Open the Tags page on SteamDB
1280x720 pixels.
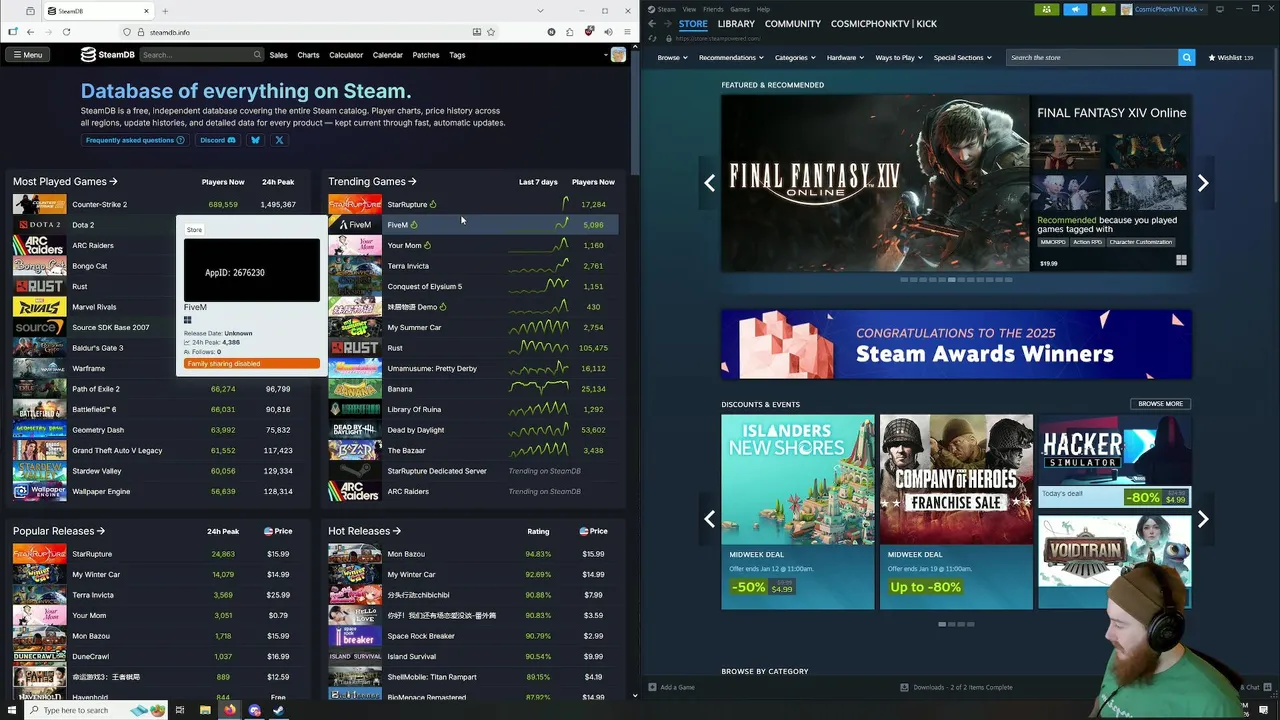(x=457, y=55)
